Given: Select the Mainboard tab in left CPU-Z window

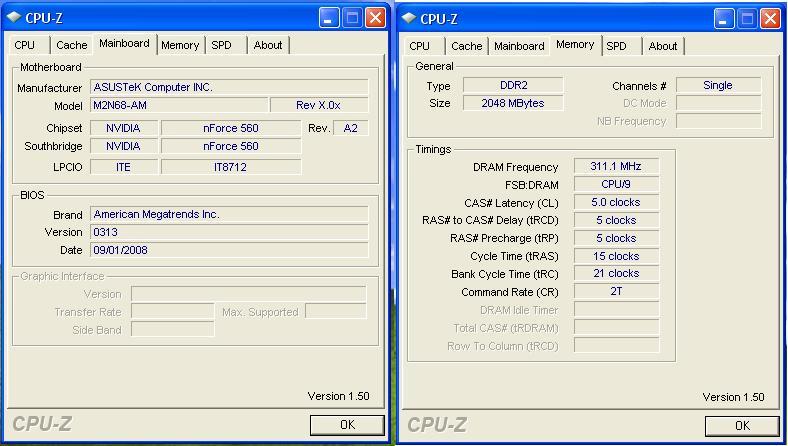Looking at the screenshot, I should pos(125,44).
